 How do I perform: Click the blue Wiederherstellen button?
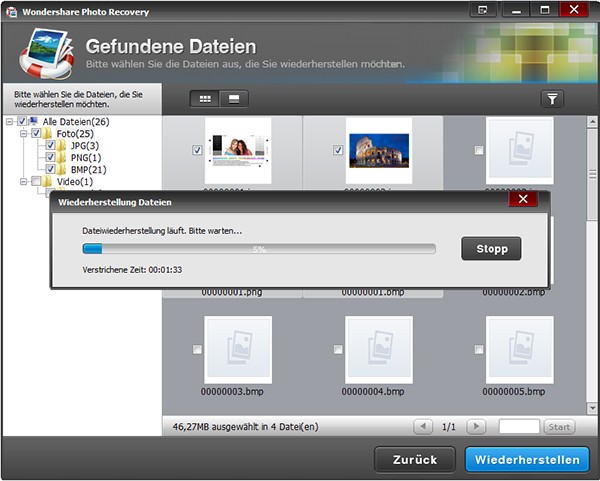(x=527, y=460)
